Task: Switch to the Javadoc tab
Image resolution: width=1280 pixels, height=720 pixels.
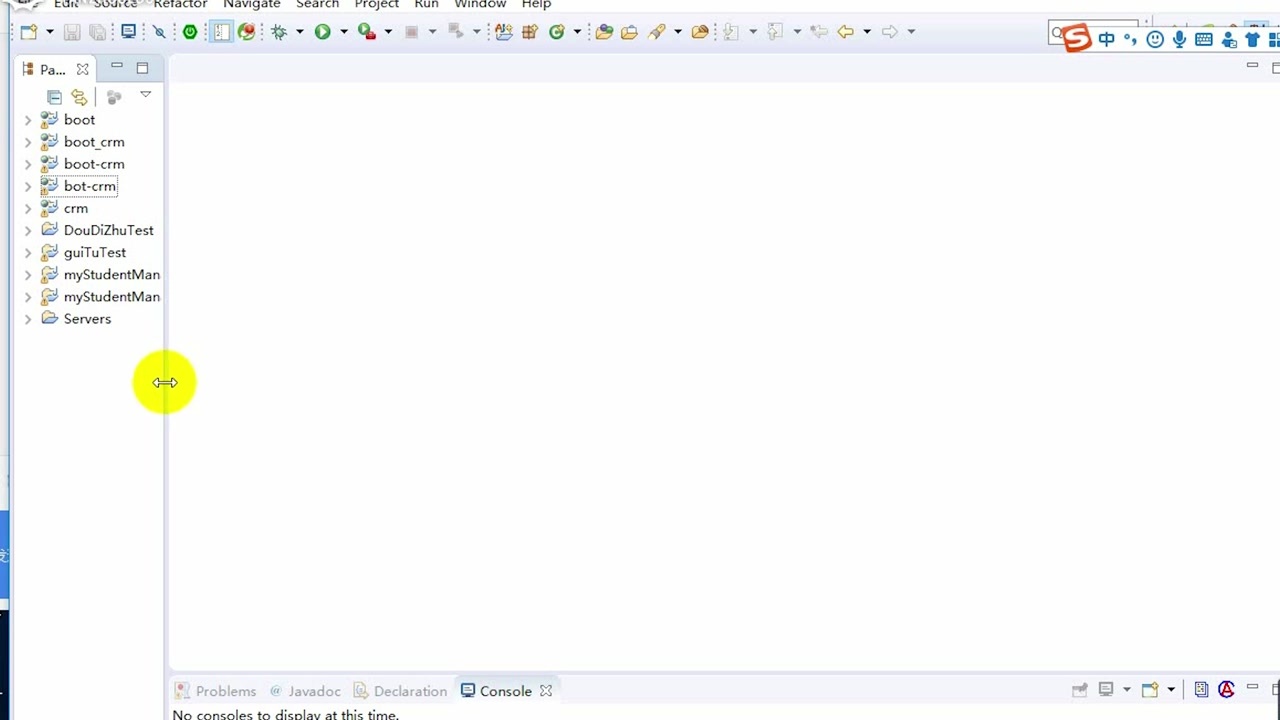Action: click(305, 691)
